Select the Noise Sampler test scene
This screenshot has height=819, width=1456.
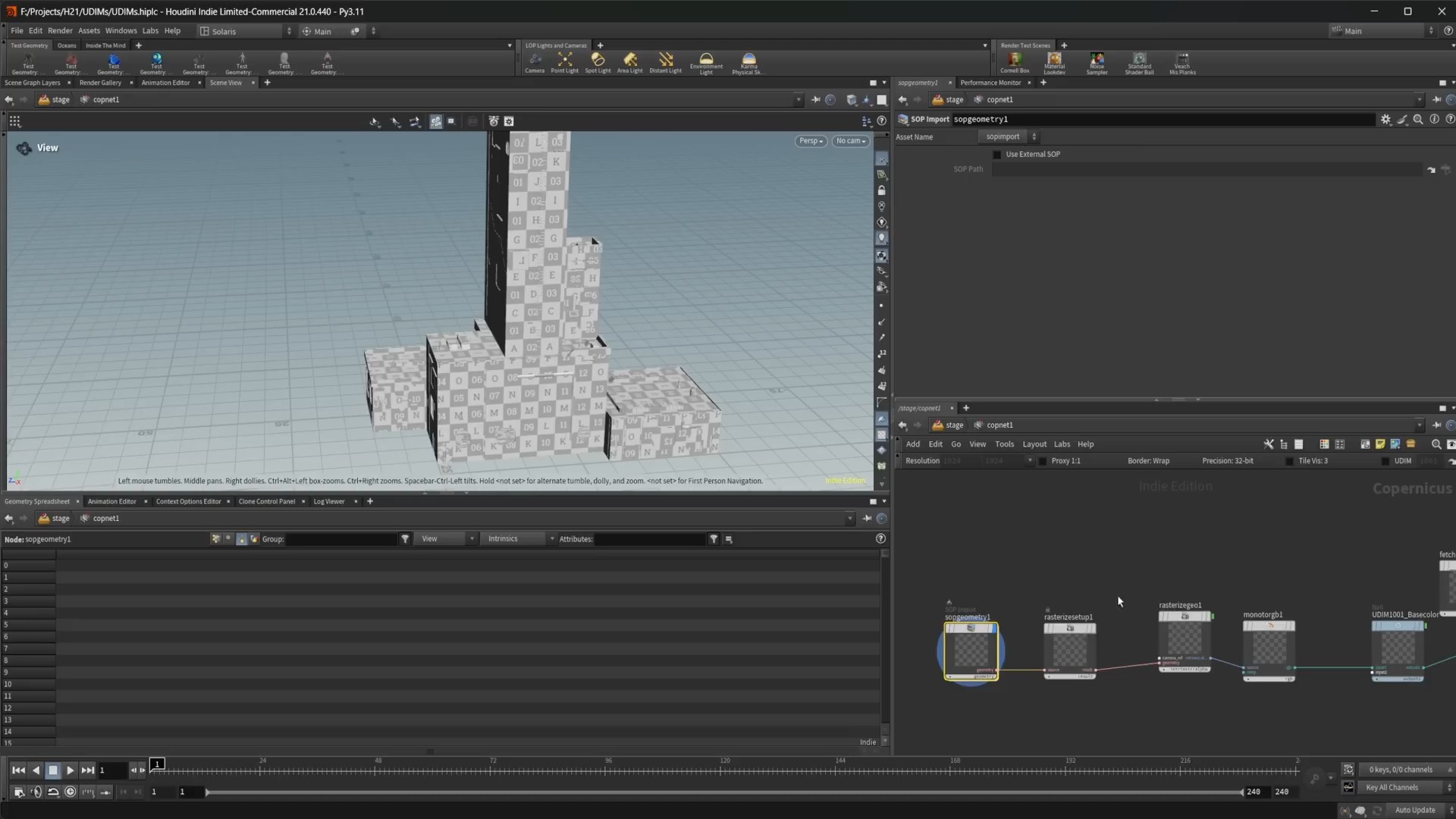pyautogui.click(x=1097, y=64)
